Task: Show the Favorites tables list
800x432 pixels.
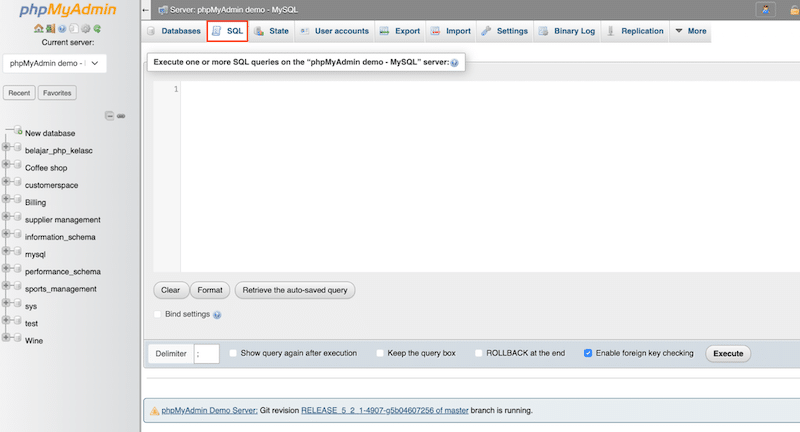Action: pos(57,93)
